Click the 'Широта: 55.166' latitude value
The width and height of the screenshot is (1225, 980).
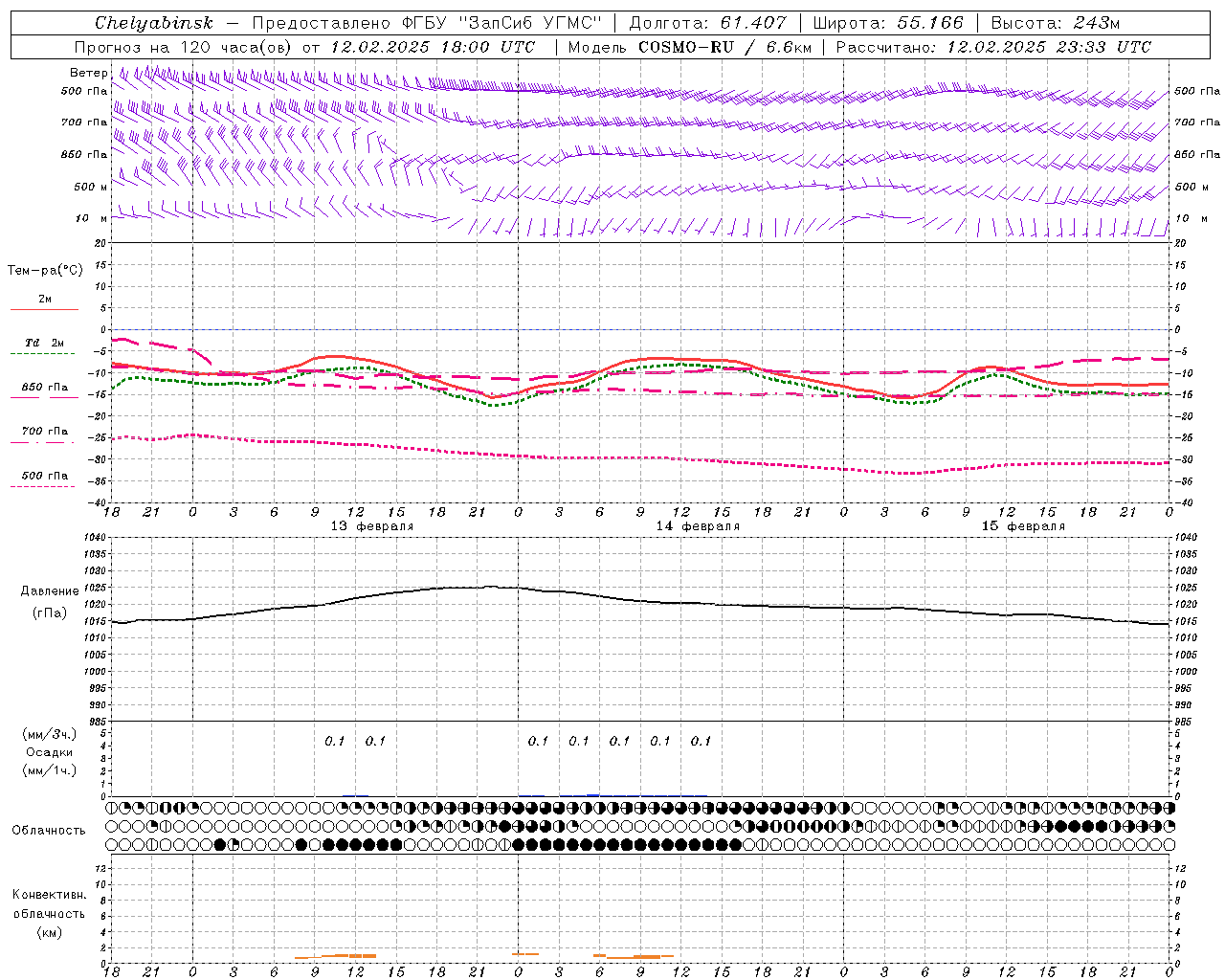point(887,23)
